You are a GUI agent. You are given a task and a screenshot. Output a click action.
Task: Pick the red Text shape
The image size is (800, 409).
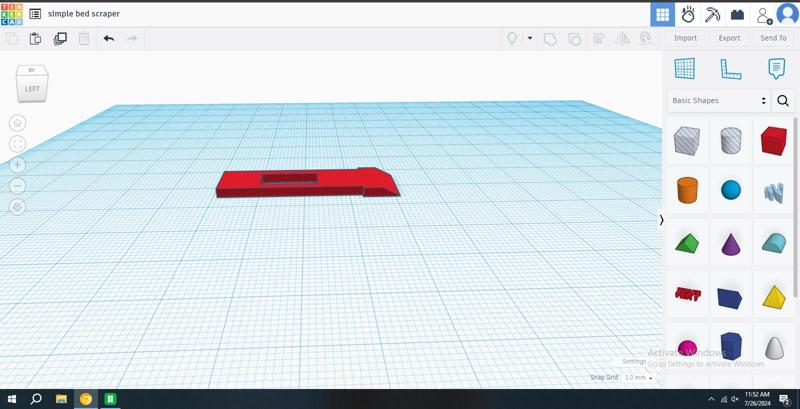tap(687, 294)
